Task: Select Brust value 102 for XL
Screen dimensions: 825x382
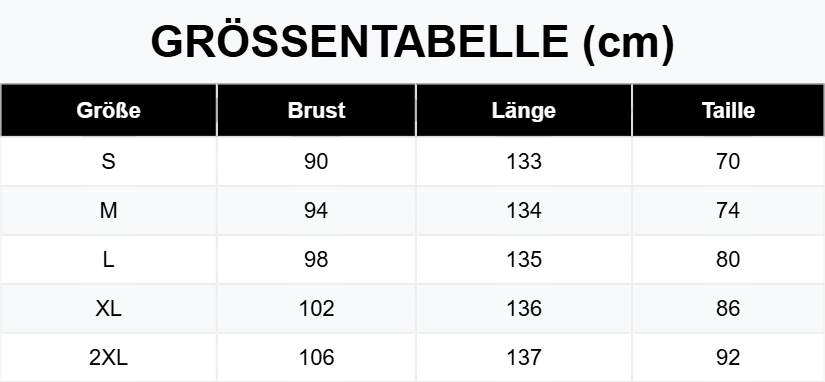Action: click(316, 308)
